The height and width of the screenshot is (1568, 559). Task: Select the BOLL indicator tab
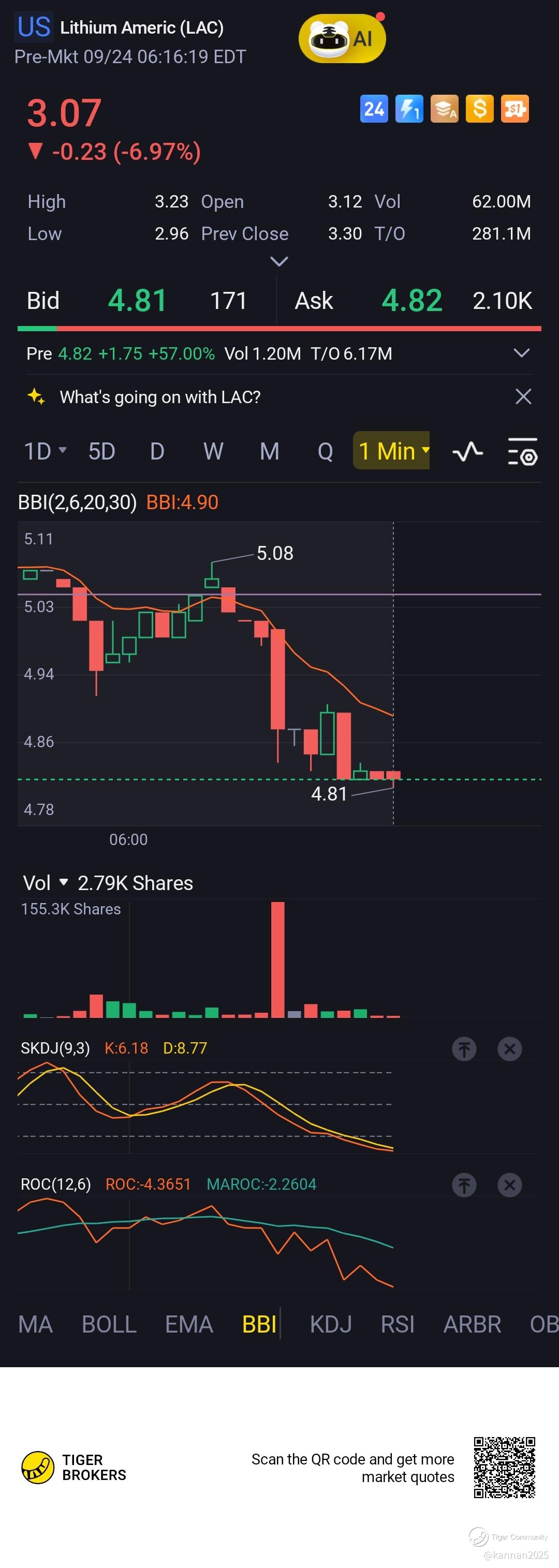click(109, 1325)
